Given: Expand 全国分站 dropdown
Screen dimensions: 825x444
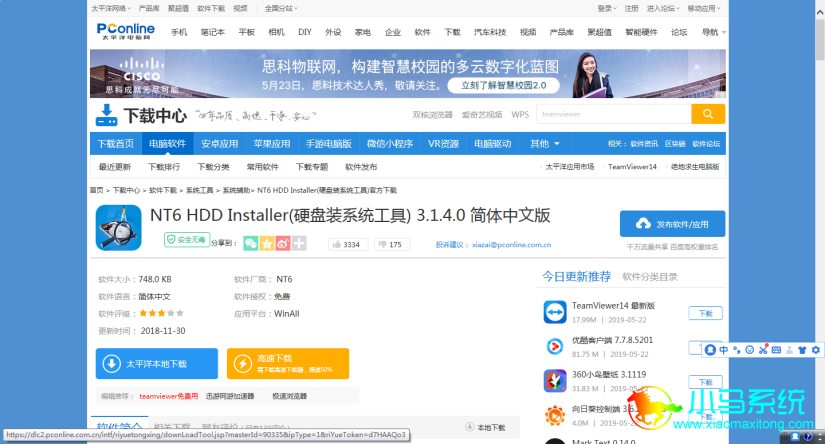Looking at the screenshot, I should point(281,8).
